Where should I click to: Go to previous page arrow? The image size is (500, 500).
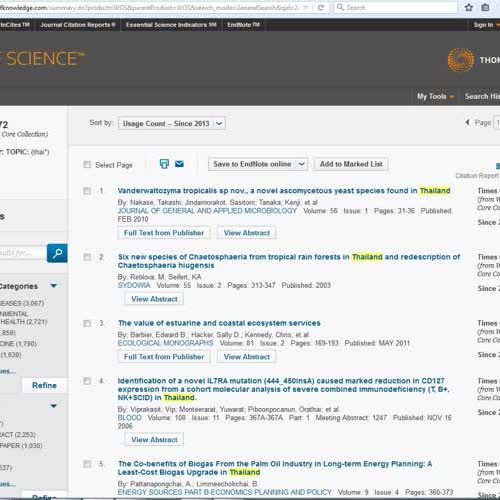[467, 123]
